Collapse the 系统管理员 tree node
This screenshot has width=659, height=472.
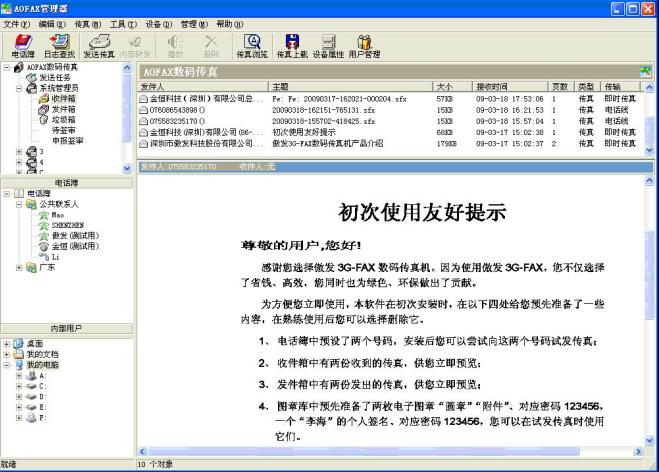tap(19, 88)
